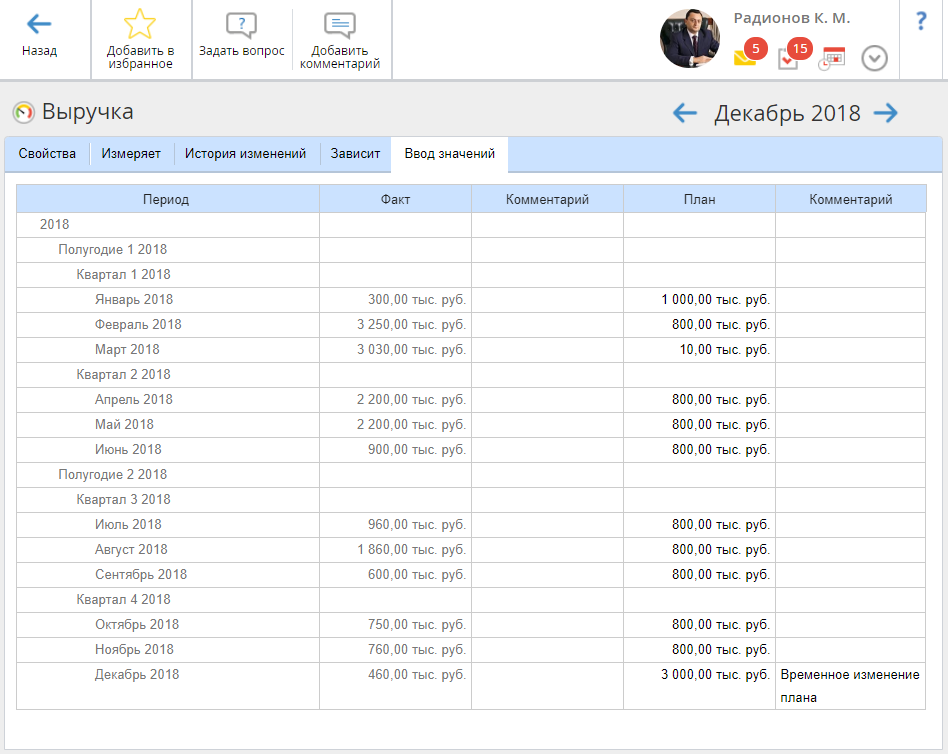The image size is (948, 754).
Task: Open the Задать вопрос question icon
Action: point(241,26)
